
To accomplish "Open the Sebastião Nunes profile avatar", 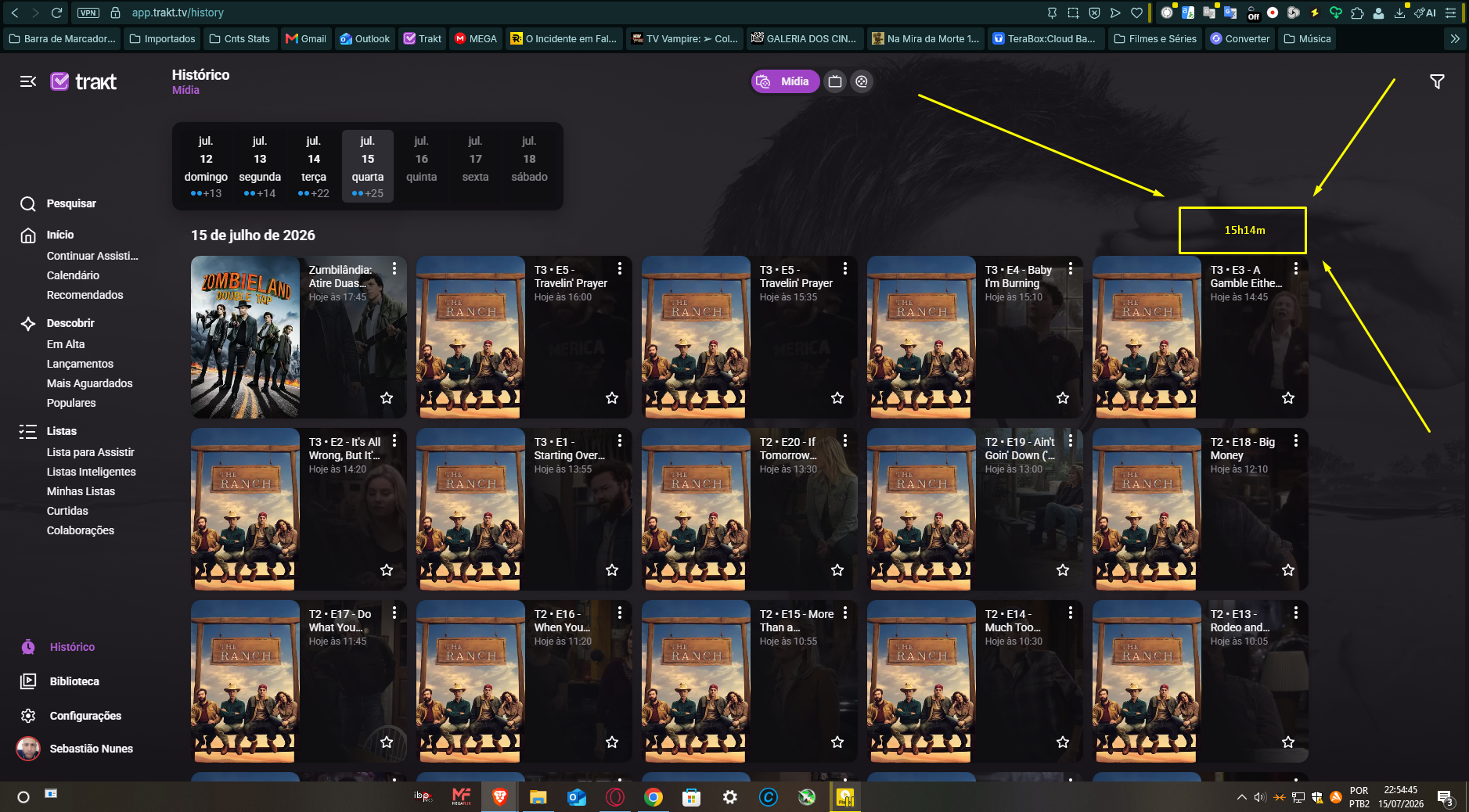I will point(28,749).
